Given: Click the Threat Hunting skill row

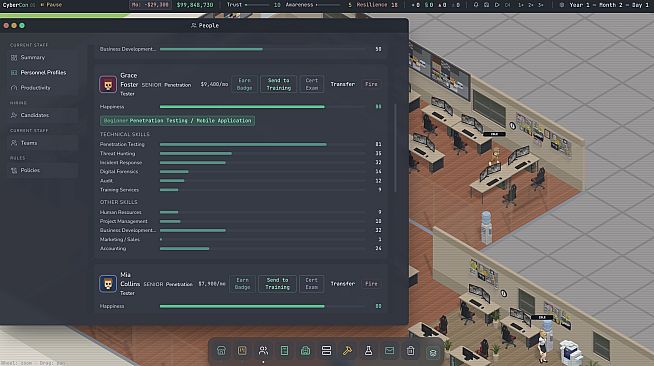Looking at the screenshot, I should click(241, 154).
